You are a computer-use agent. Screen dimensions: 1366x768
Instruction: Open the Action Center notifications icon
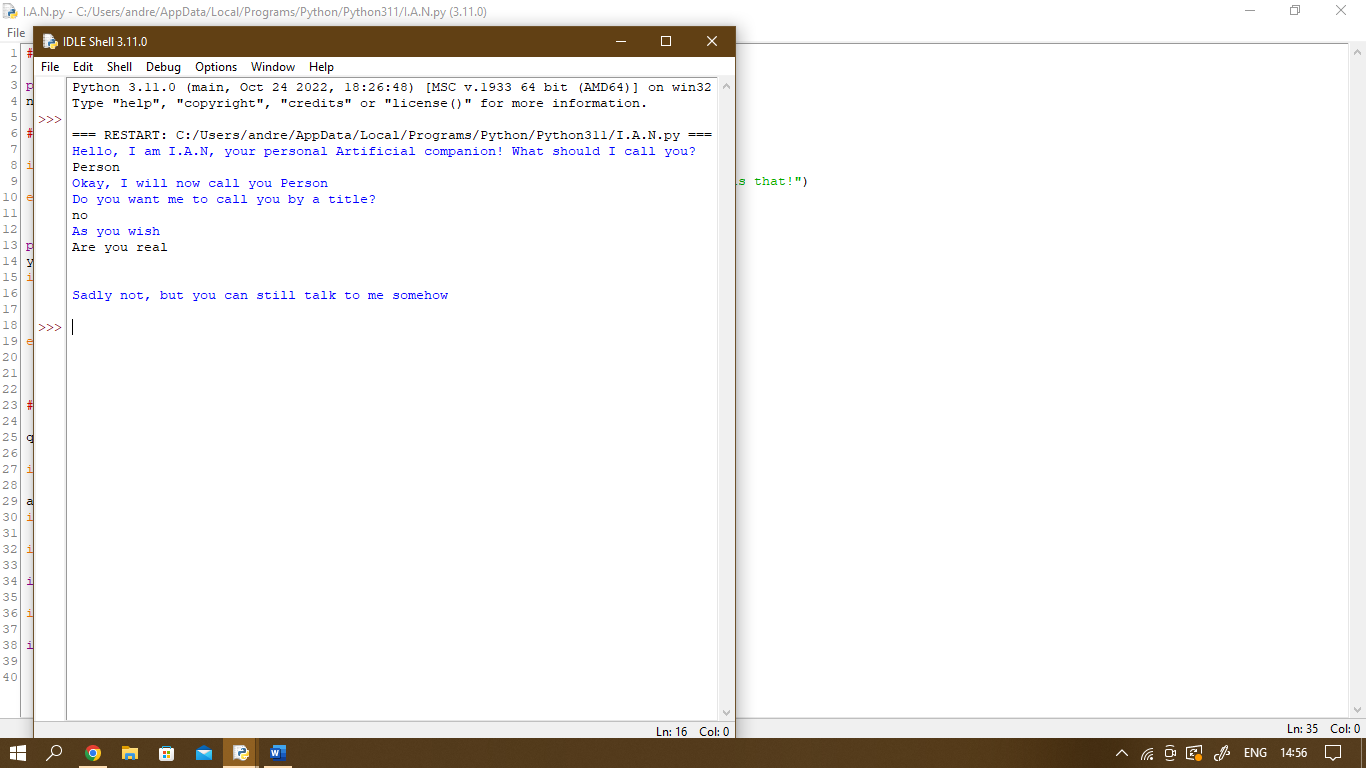coord(1333,753)
